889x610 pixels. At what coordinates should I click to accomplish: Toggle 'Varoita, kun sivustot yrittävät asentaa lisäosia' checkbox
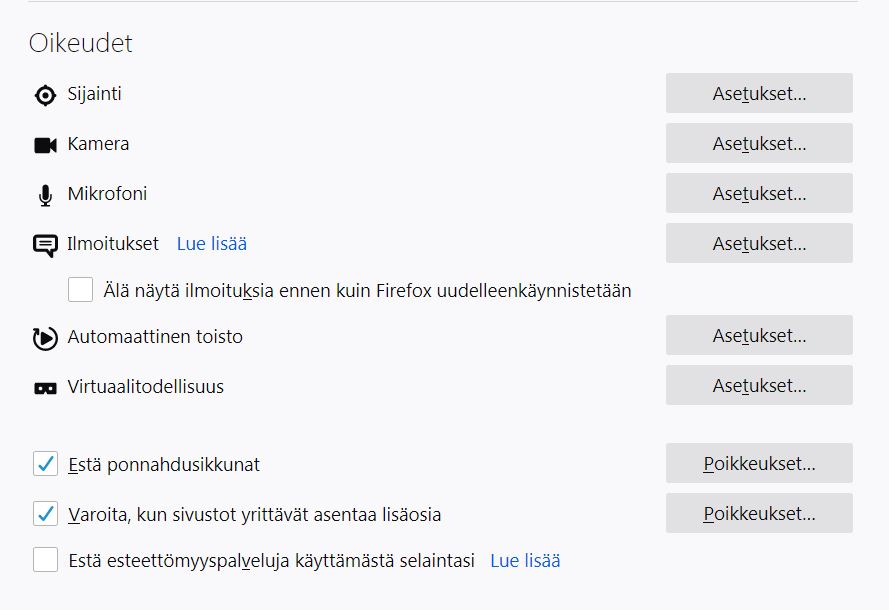click(x=45, y=514)
